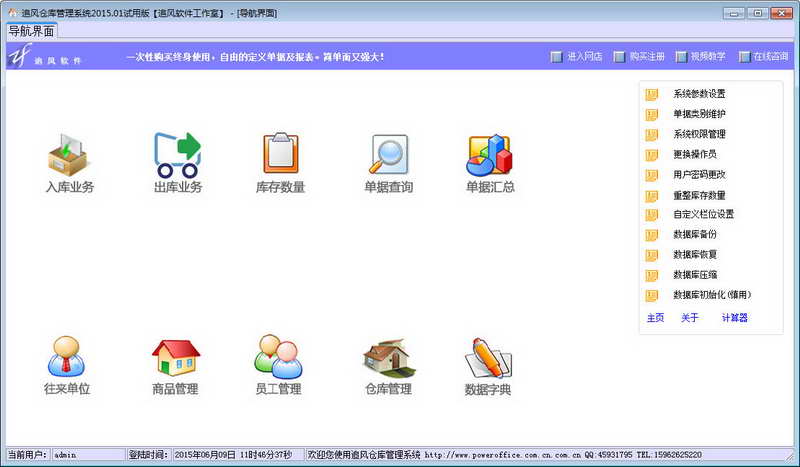Open the 库存数量 clipboard icon
Image resolution: width=800 pixels, height=467 pixels.
click(x=280, y=155)
